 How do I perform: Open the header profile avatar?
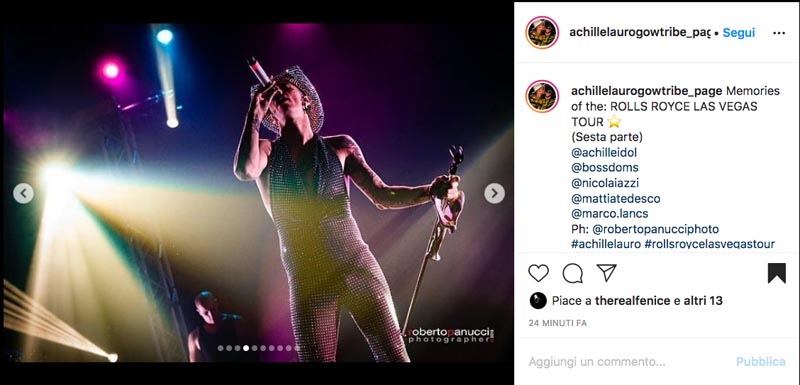point(542,33)
